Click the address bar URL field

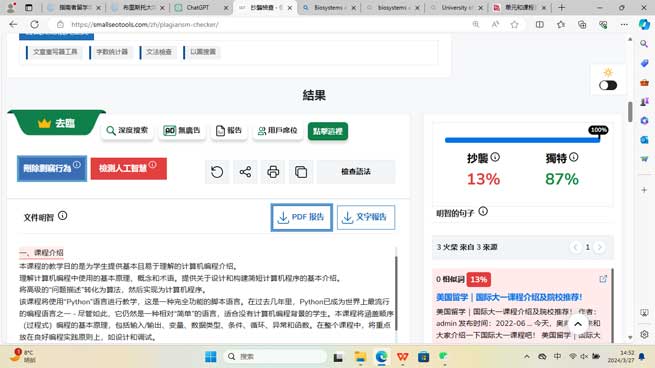[x=267, y=25]
